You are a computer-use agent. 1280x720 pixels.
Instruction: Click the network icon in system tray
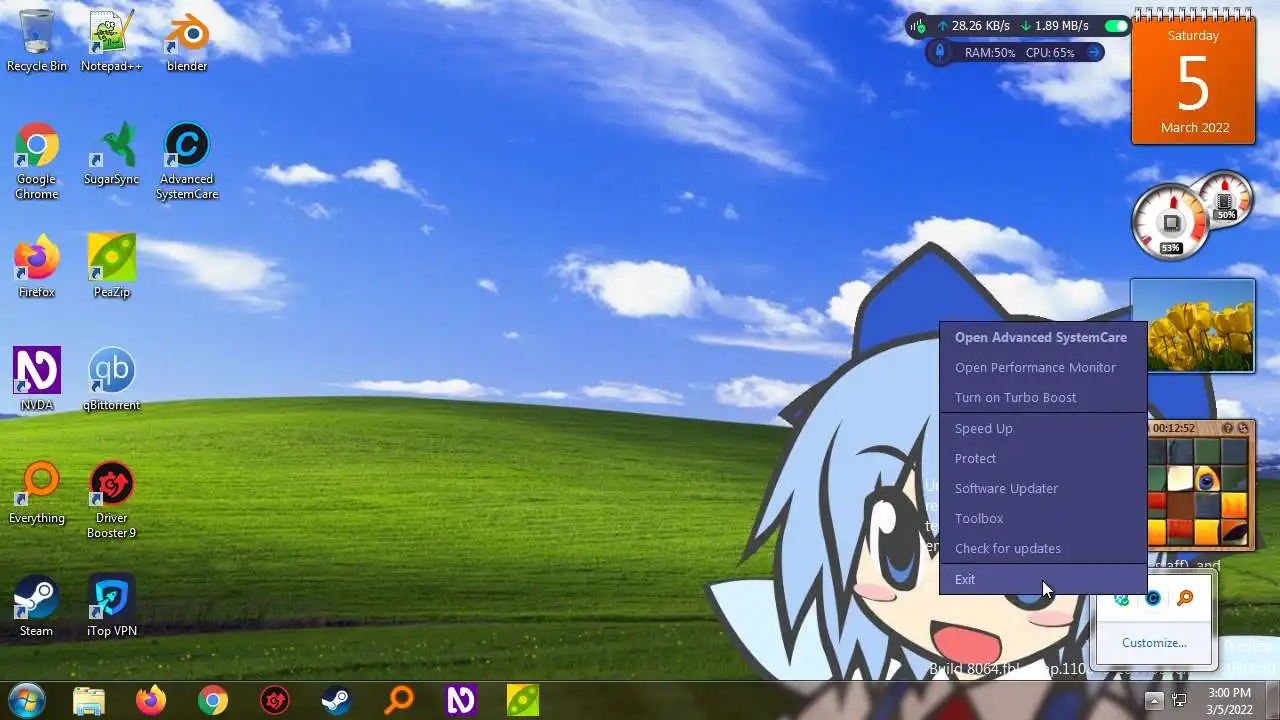tap(1179, 700)
